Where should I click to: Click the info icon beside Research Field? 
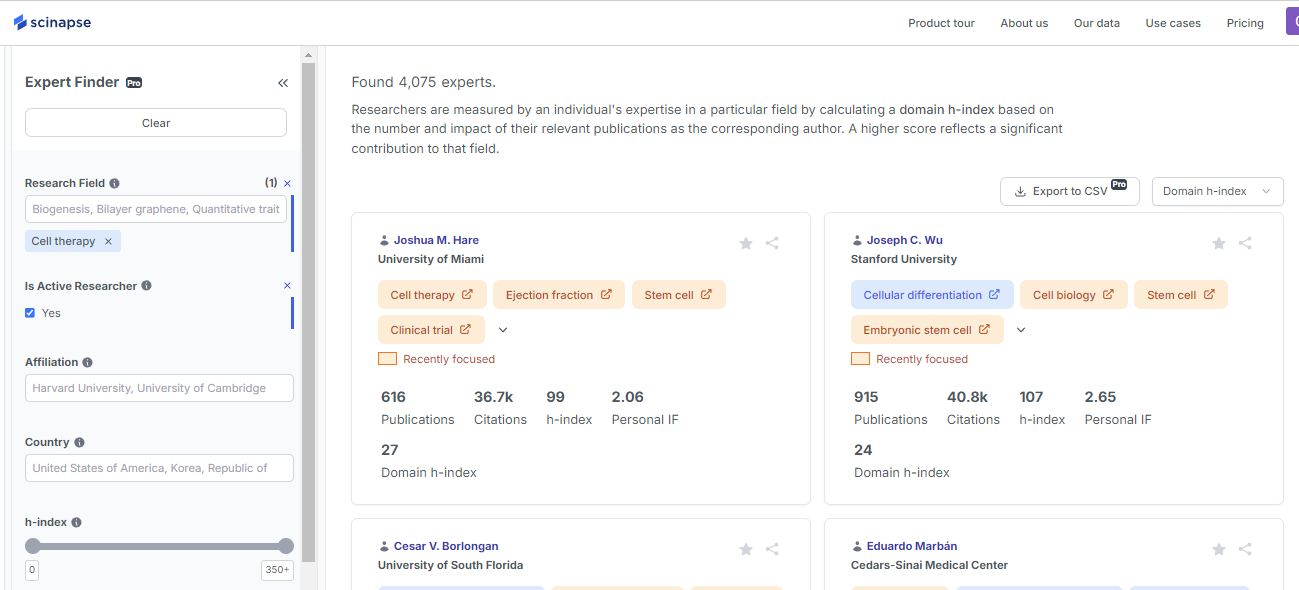[113, 182]
